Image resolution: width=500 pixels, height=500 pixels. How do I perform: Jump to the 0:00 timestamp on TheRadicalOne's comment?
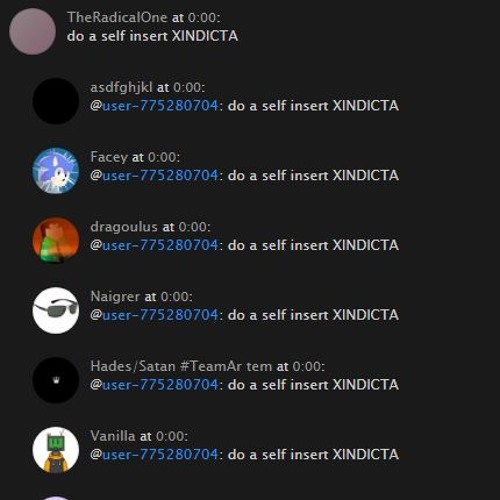(202, 17)
